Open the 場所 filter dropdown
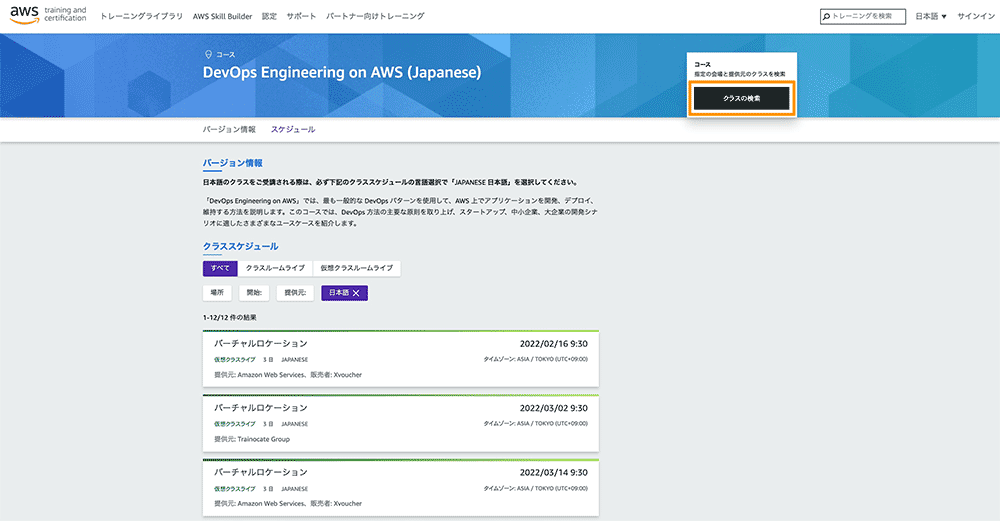The image size is (1000, 521). click(217, 293)
